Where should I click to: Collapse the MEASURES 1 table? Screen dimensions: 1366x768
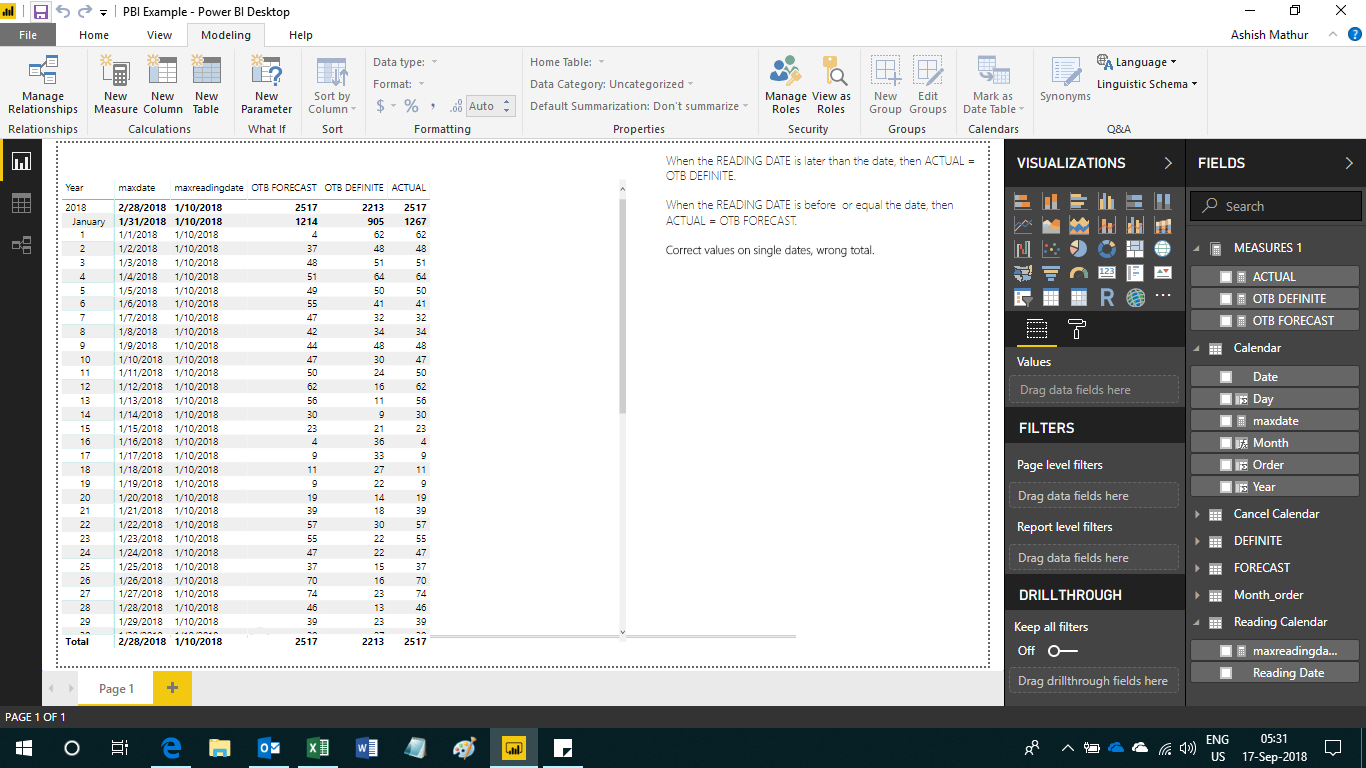1198,248
